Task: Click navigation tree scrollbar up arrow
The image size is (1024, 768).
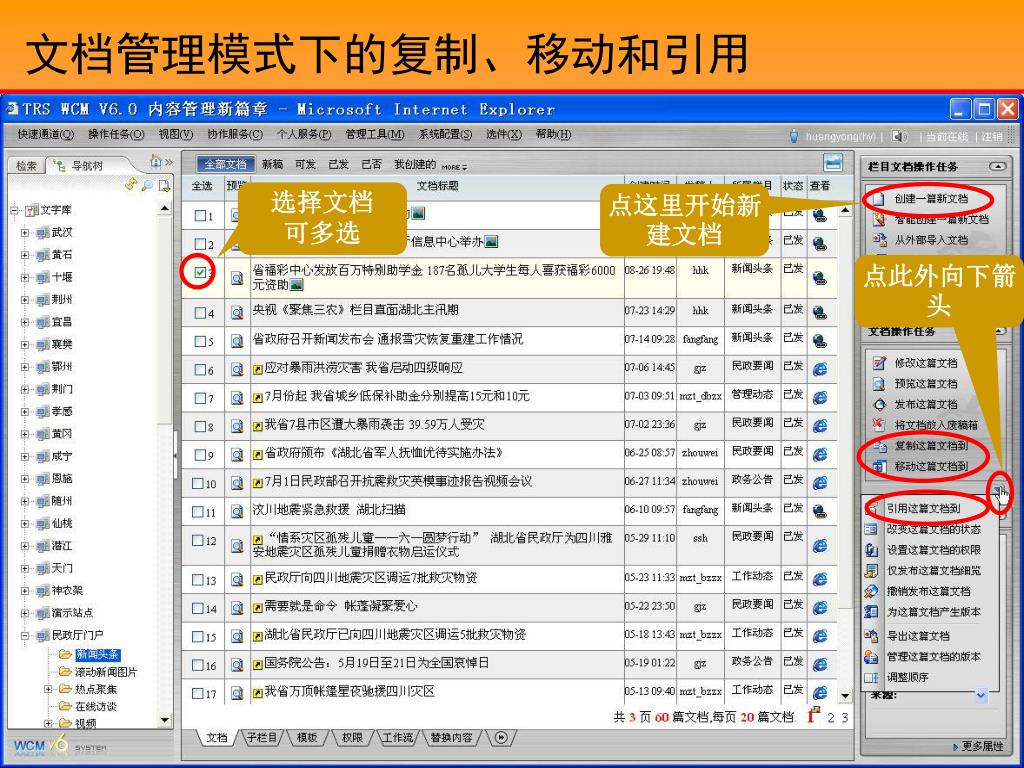Action: coord(165,208)
